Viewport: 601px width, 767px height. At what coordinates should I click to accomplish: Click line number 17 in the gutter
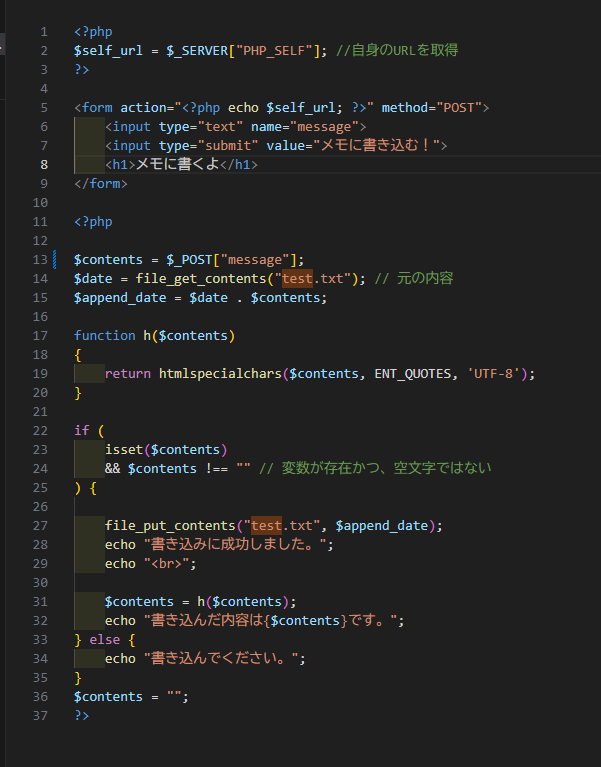click(x=41, y=335)
